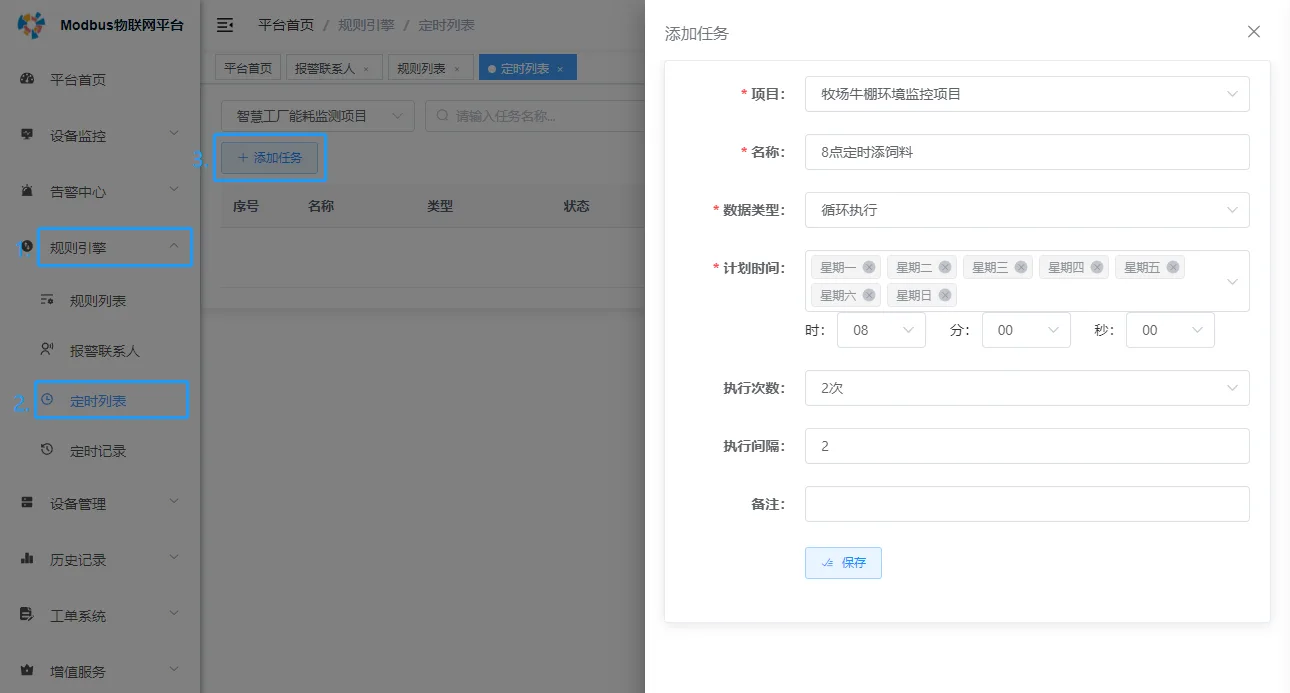The width and height of the screenshot is (1290, 693).
Task: Click the 平台首页 dashboard icon in sidebar
Action: click(x=28, y=79)
